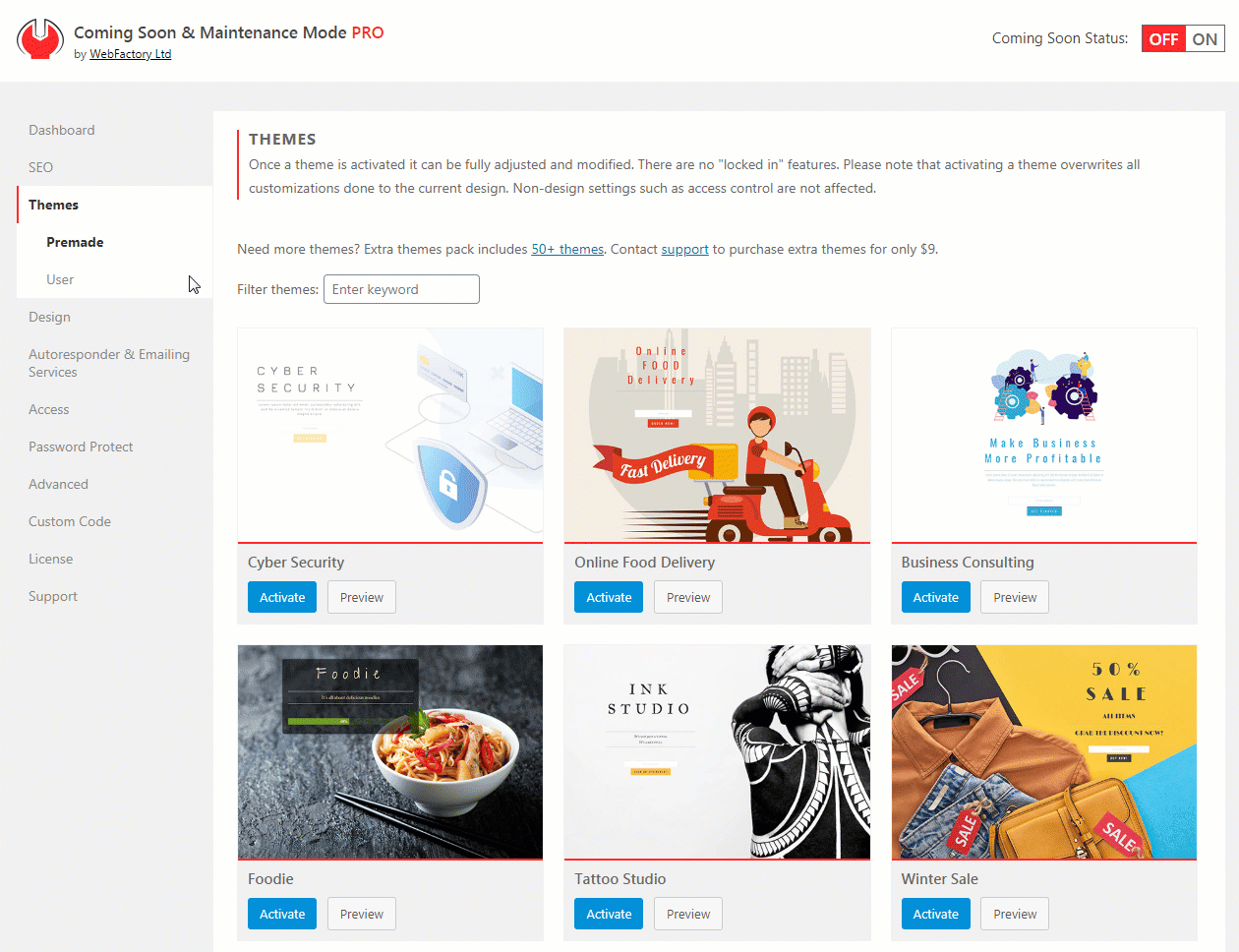Switch Coming Soon status to ON
The image size is (1239, 952).
click(1205, 39)
